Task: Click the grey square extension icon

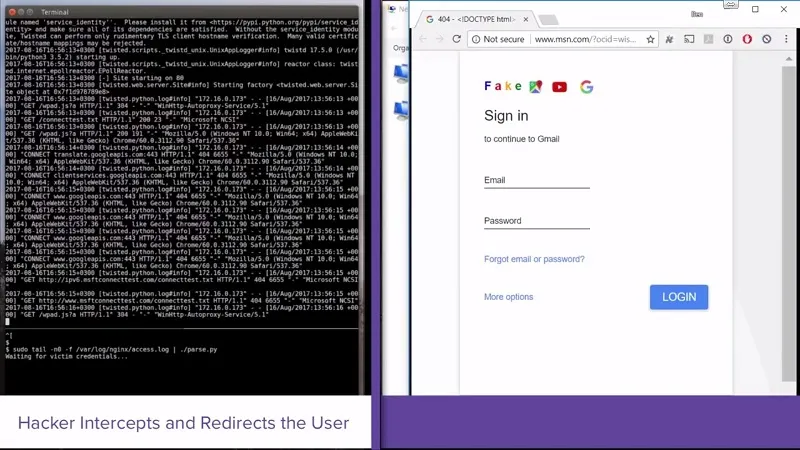Action: (708, 39)
